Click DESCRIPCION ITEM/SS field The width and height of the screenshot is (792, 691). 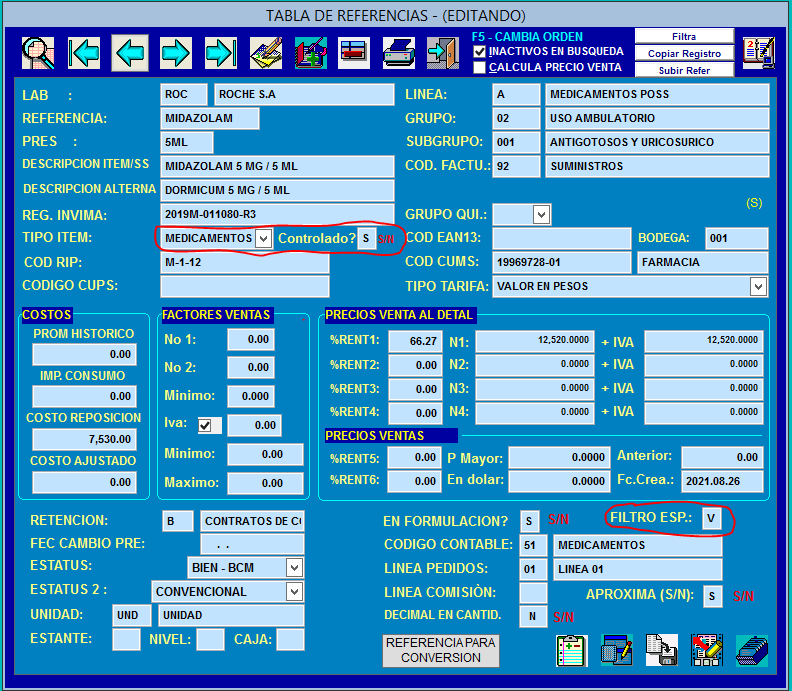pos(277,166)
